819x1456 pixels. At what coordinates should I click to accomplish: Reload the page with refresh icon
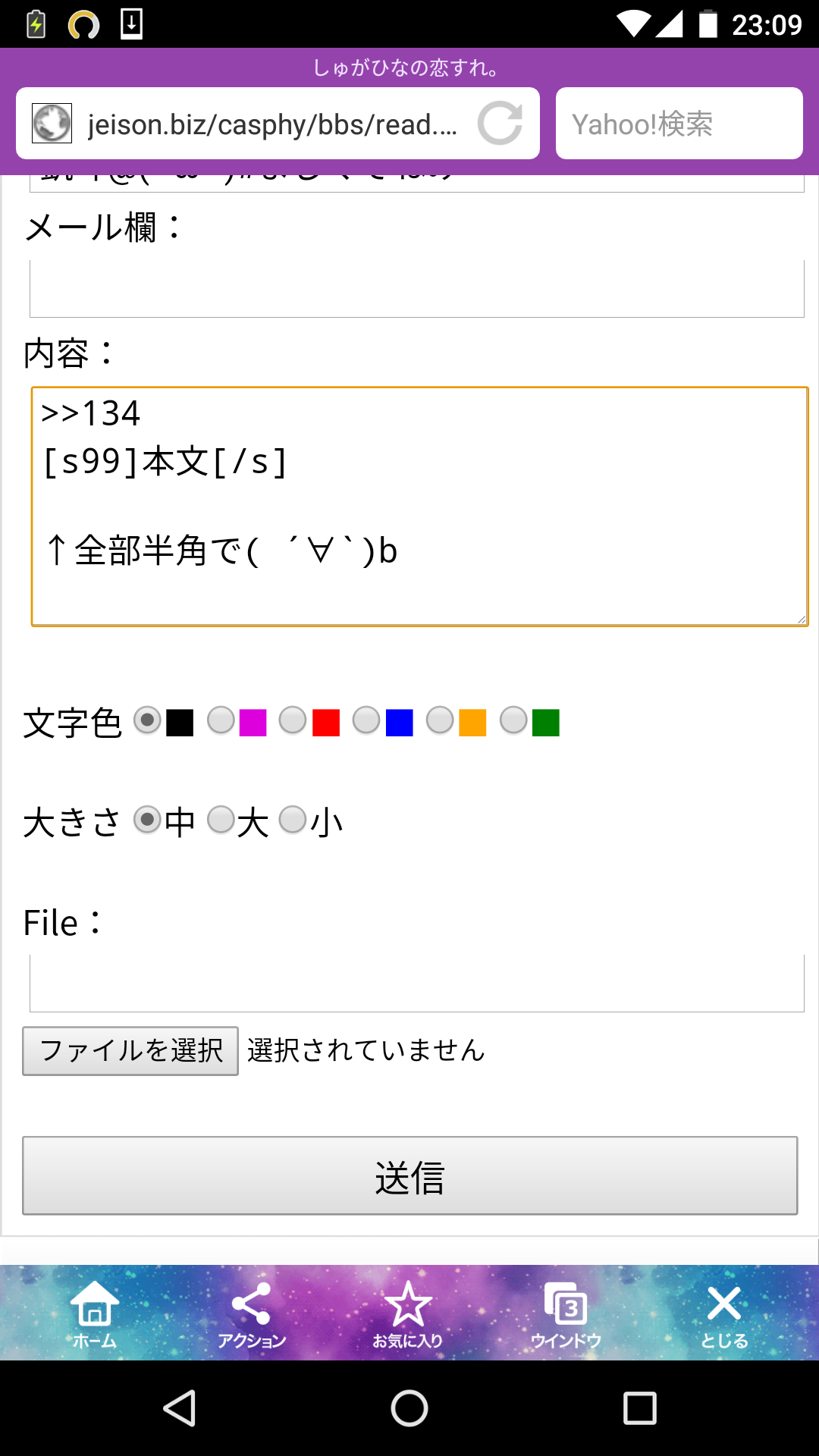(x=500, y=123)
